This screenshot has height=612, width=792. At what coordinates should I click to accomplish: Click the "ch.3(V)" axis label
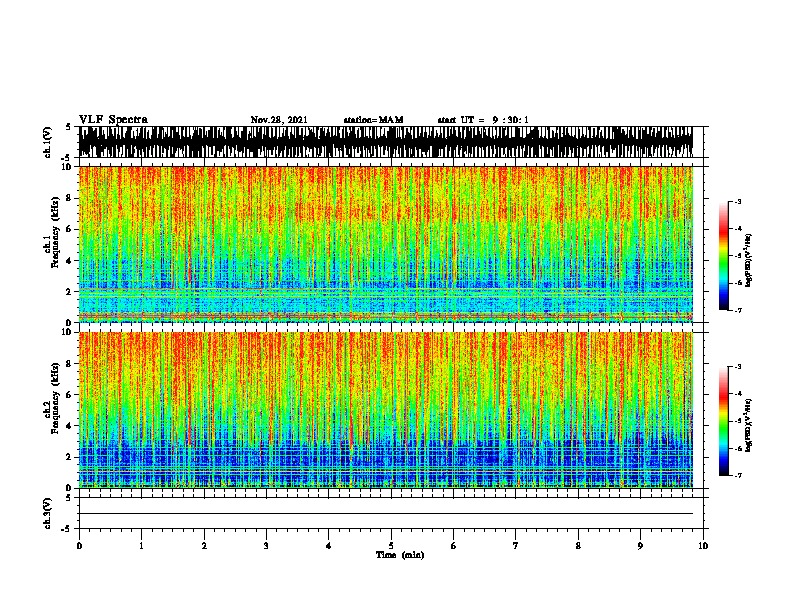pyautogui.click(x=48, y=513)
